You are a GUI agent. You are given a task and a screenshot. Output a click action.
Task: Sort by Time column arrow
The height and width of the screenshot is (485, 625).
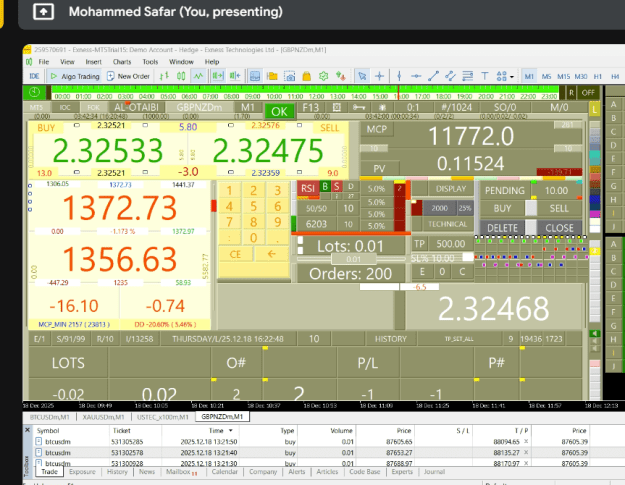click(x=230, y=431)
